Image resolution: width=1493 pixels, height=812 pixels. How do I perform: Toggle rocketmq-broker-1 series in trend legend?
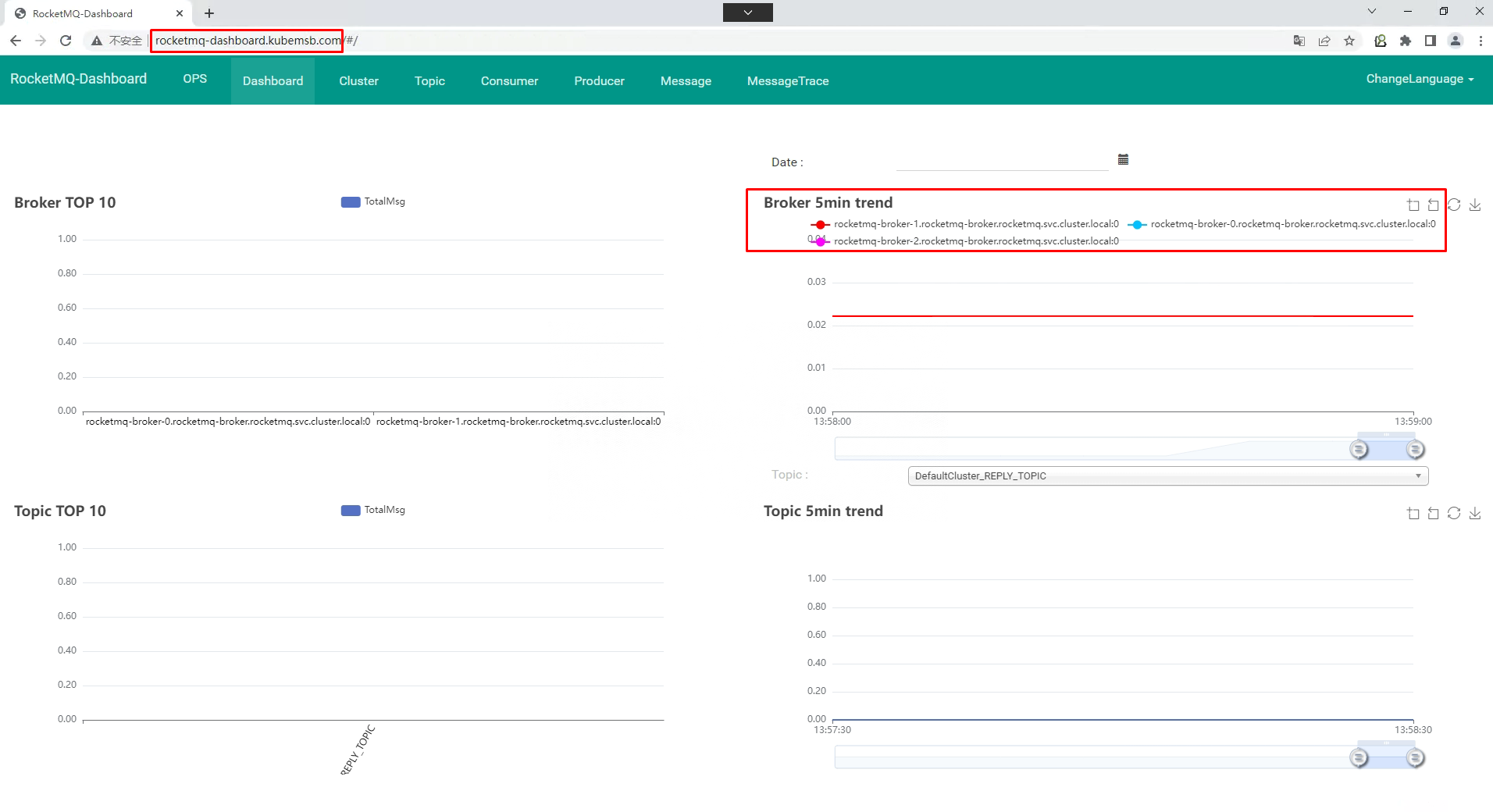click(x=965, y=224)
